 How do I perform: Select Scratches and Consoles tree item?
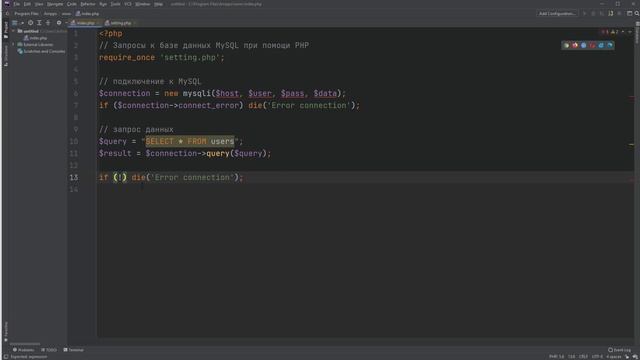click(x=41, y=51)
